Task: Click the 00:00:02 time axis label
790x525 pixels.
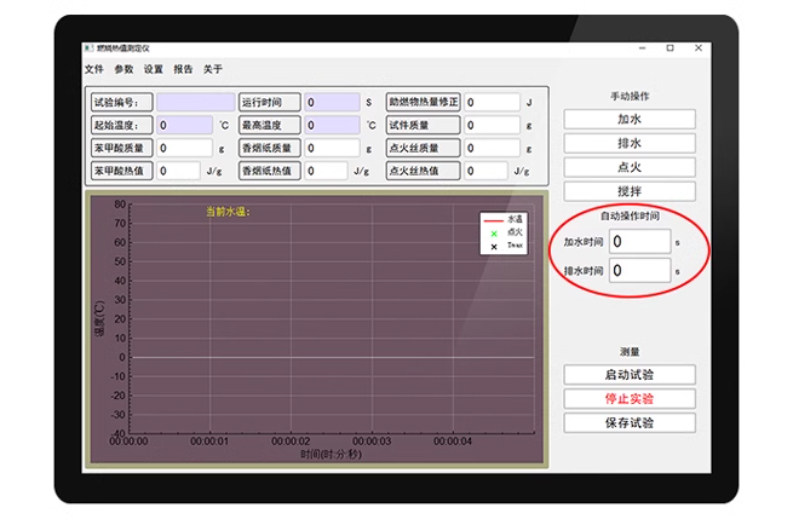Action: click(x=291, y=441)
